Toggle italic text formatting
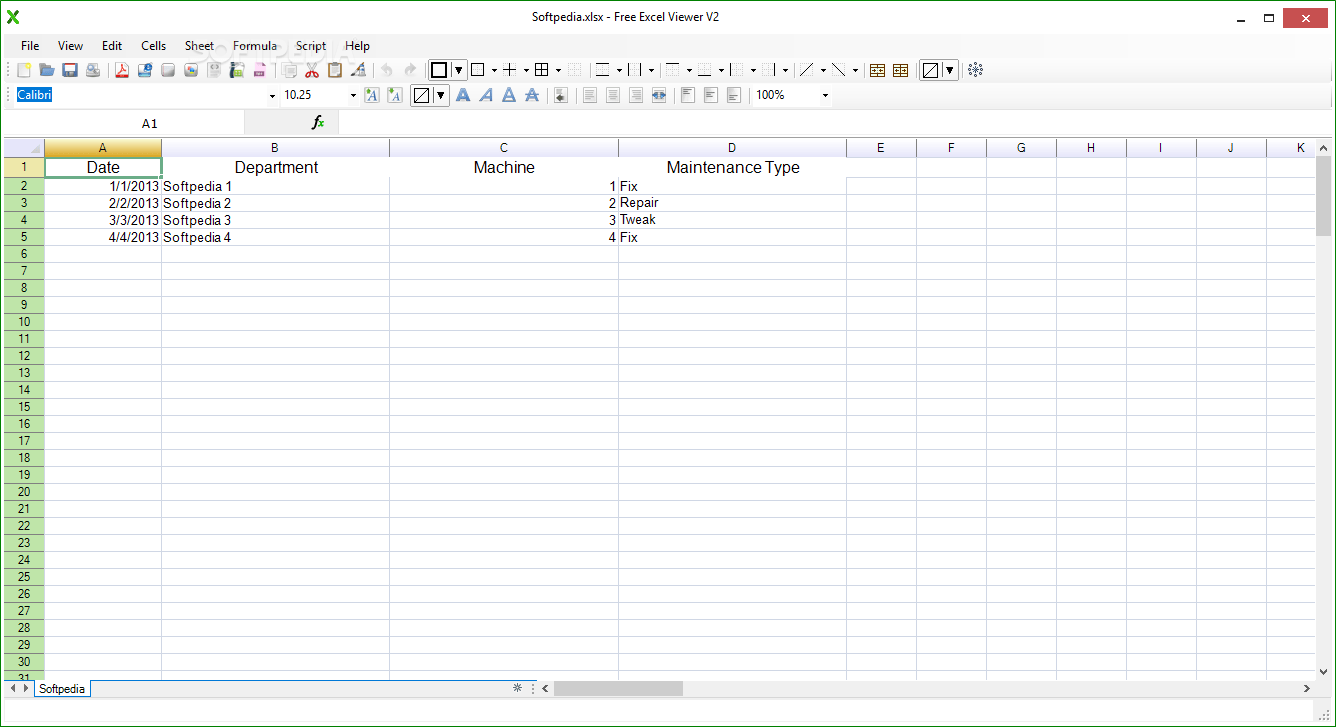The width and height of the screenshot is (1336, 727). coord(486,95)
